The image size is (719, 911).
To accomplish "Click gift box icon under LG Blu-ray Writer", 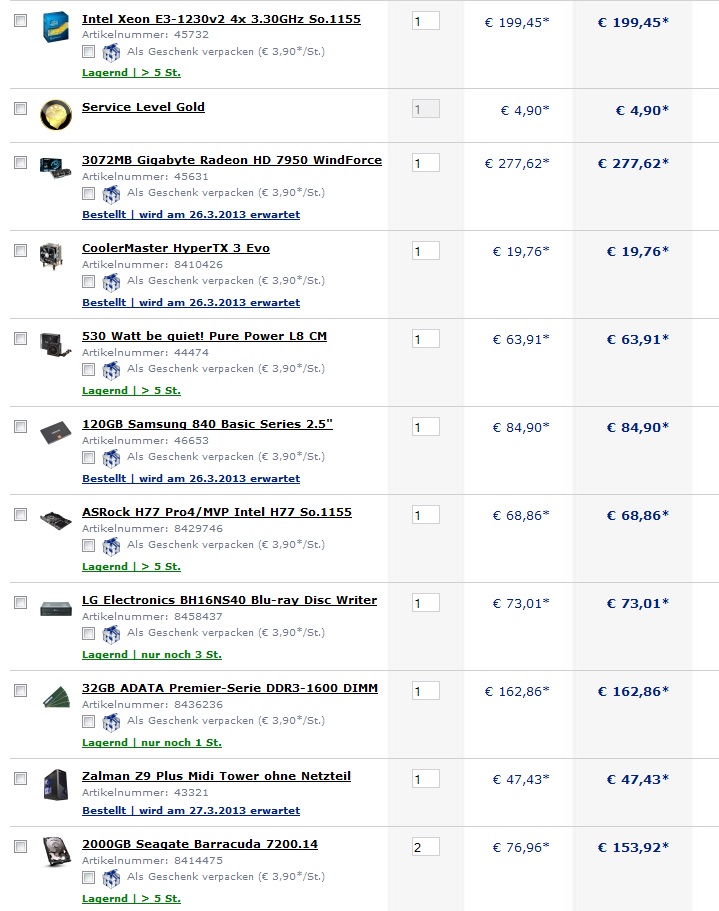I will pos(111,634).
